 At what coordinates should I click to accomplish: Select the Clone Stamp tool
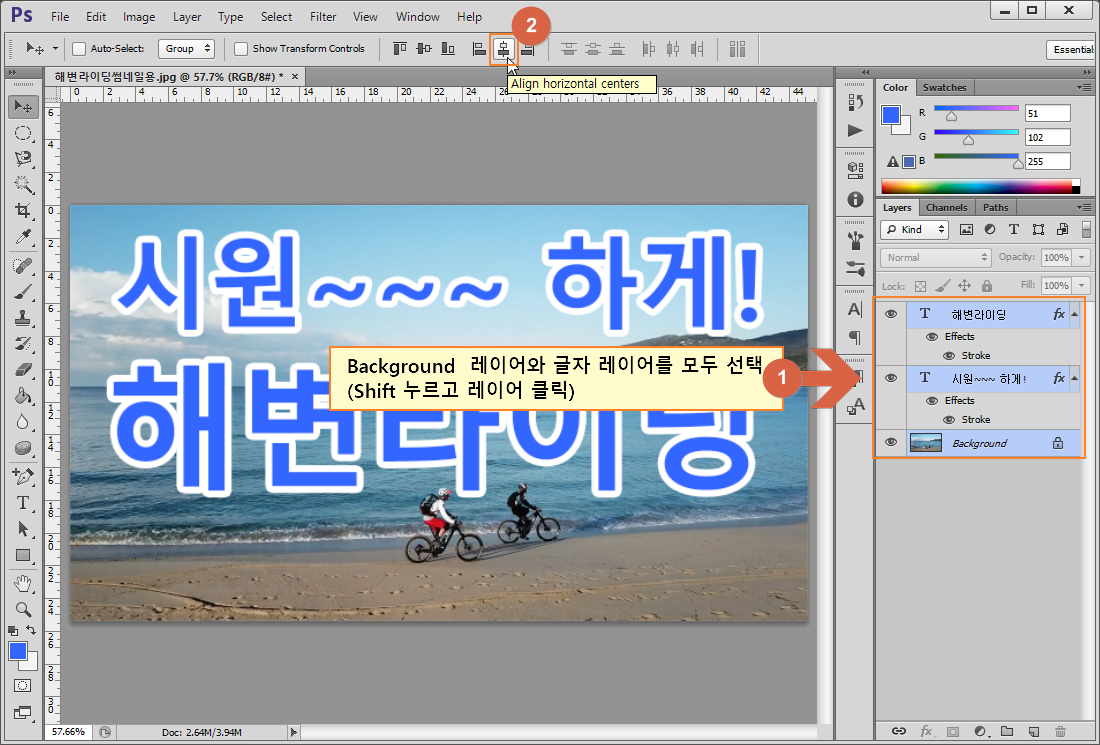23,318
